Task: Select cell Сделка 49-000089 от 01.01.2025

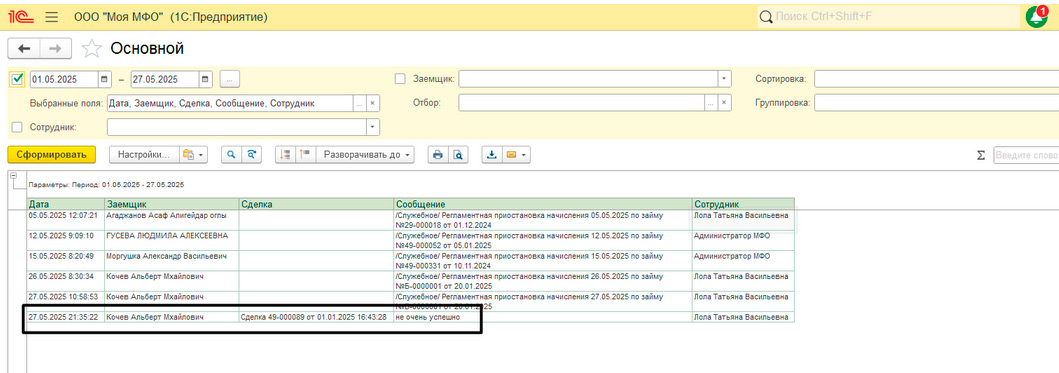Action: 316,317
